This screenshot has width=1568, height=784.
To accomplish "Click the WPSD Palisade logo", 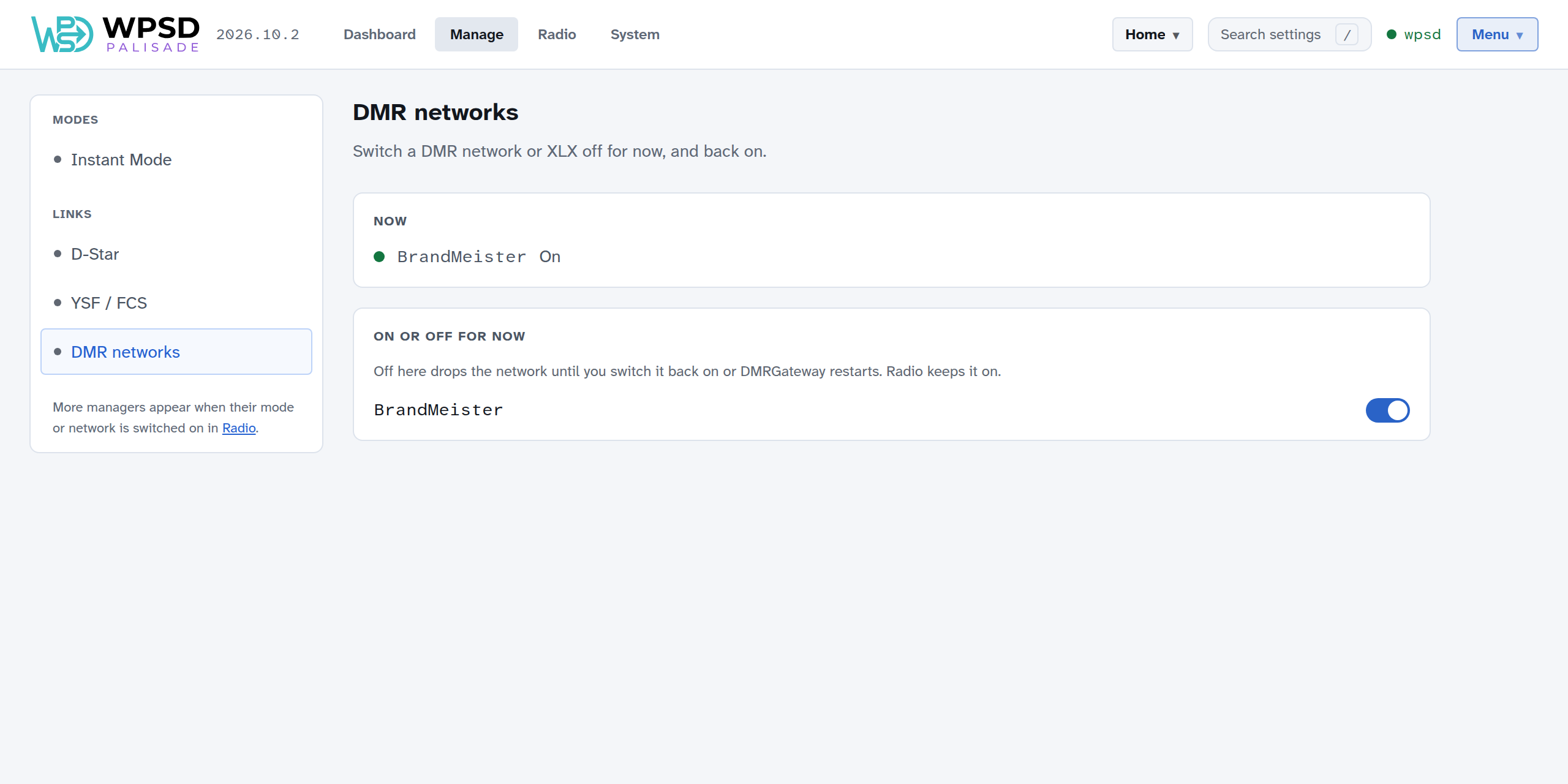I will tap(115, 34).
